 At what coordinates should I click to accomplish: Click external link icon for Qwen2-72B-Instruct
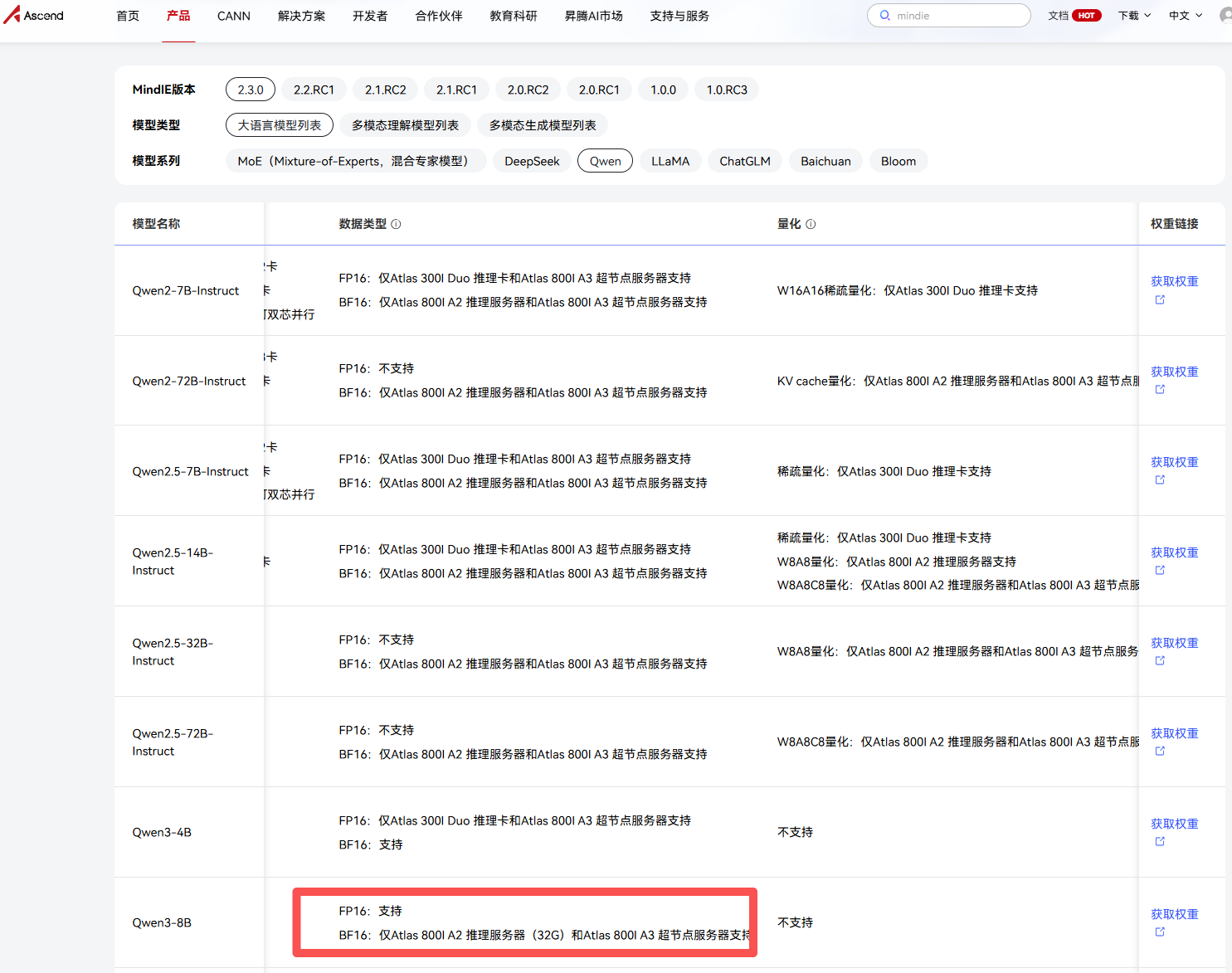(1160, 389)
